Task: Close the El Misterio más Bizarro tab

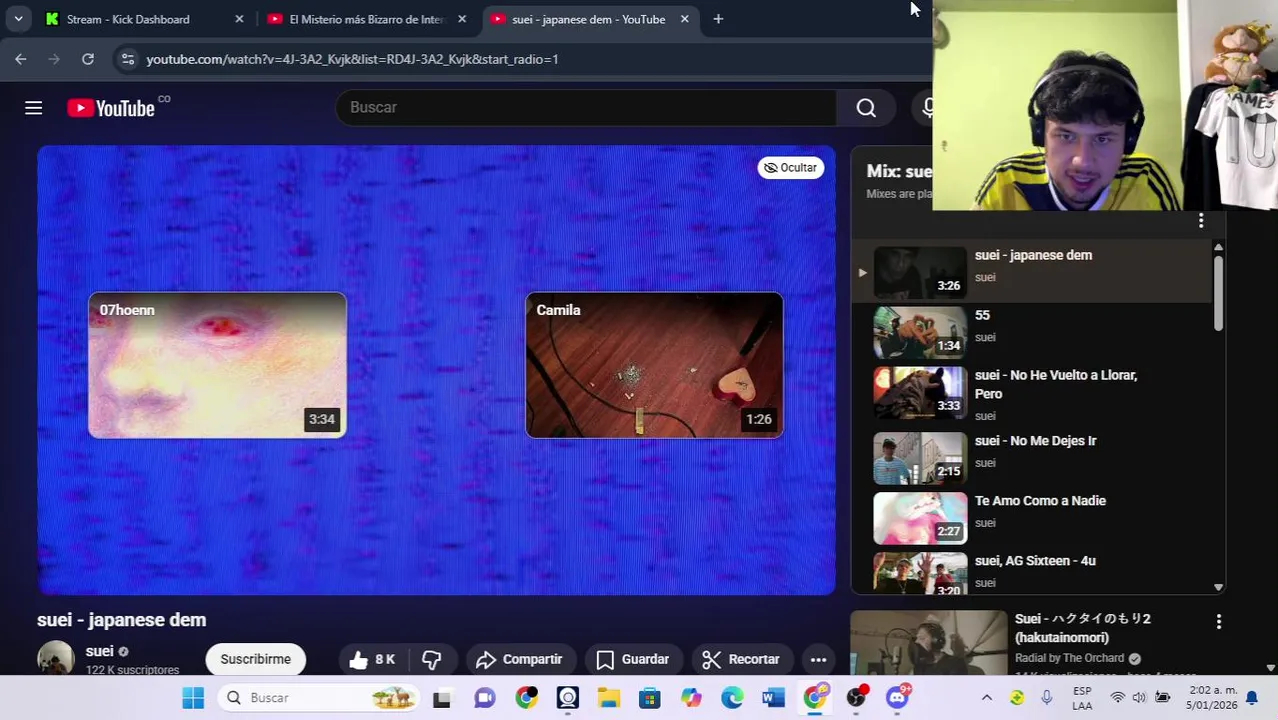Action: tap(462, 19)
